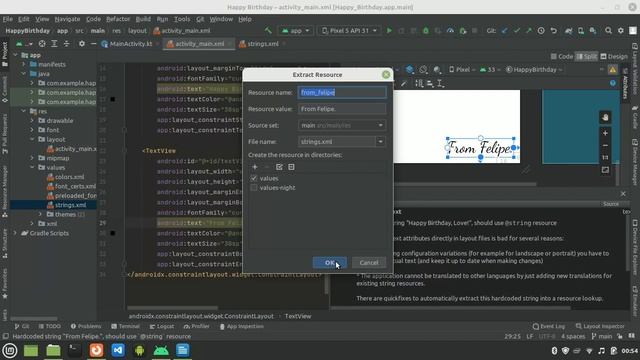
Task: Open the Build menu
Action: 143,19
